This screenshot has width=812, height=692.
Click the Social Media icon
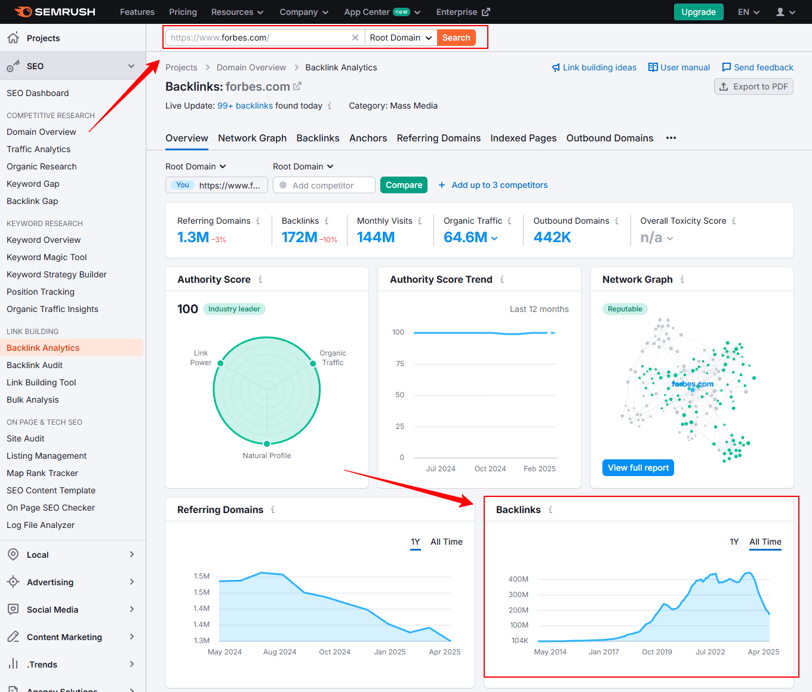click(x=13, y=609)
